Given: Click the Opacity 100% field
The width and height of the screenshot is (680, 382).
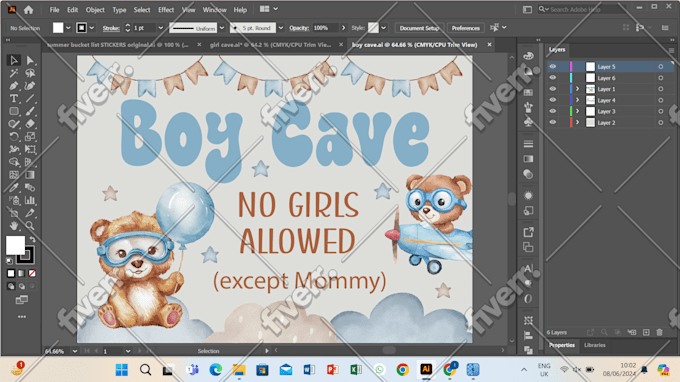Looking at the screenshot, I should point(325,28).
